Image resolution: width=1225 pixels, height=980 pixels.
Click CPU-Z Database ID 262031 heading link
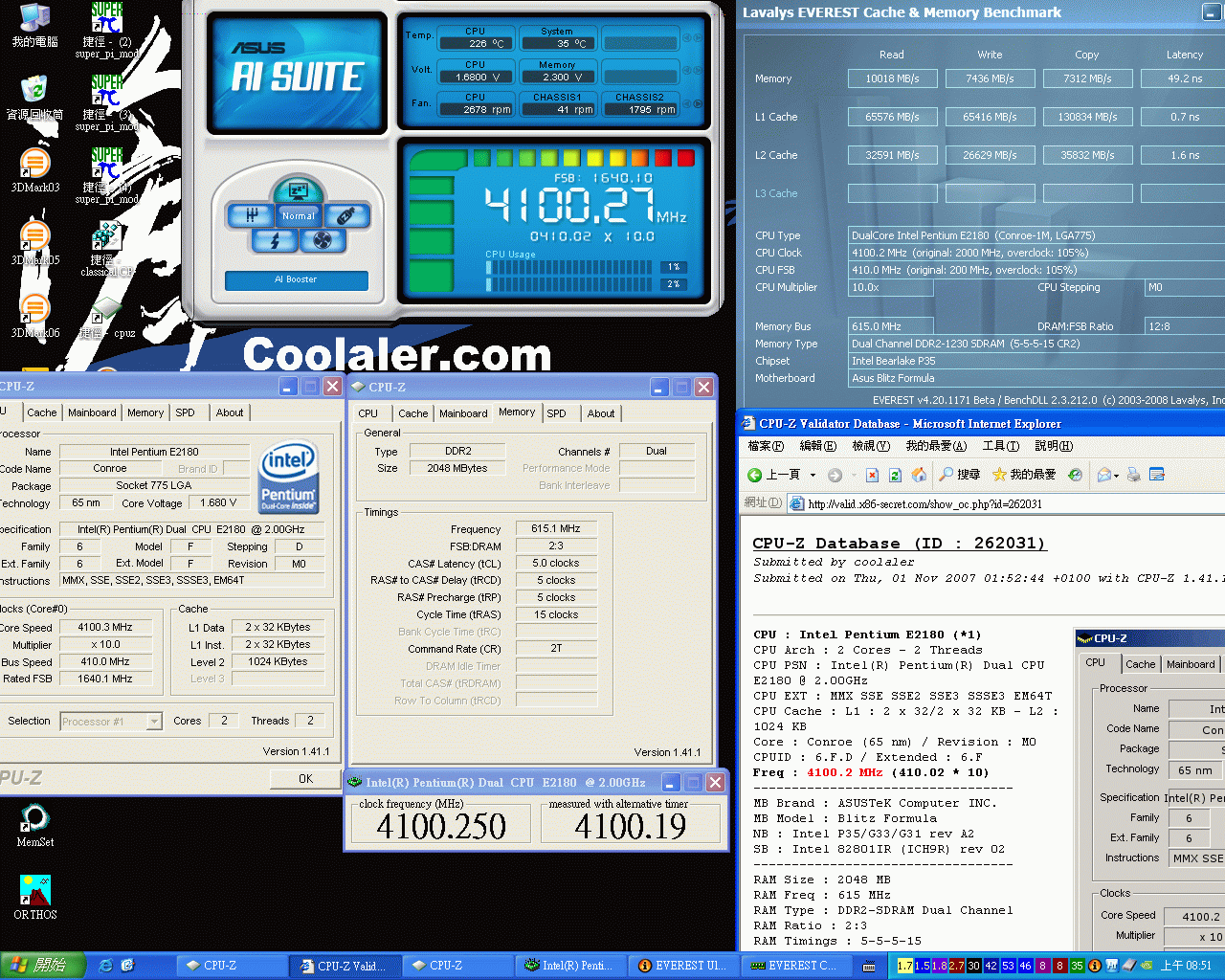(x=899, y=543)
